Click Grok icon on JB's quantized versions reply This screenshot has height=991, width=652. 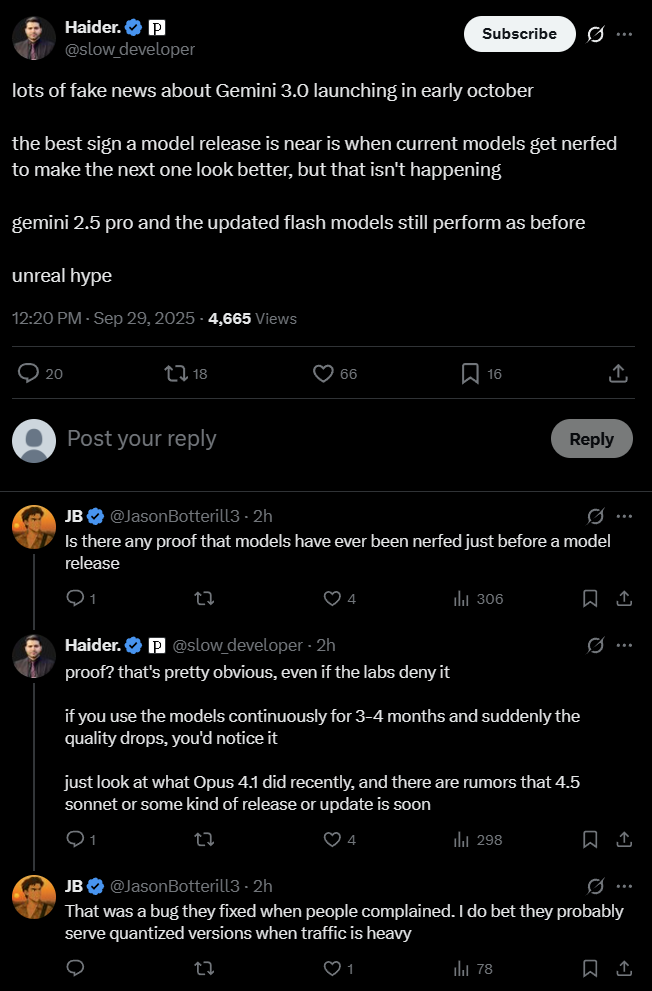click(x=596, y=886)
